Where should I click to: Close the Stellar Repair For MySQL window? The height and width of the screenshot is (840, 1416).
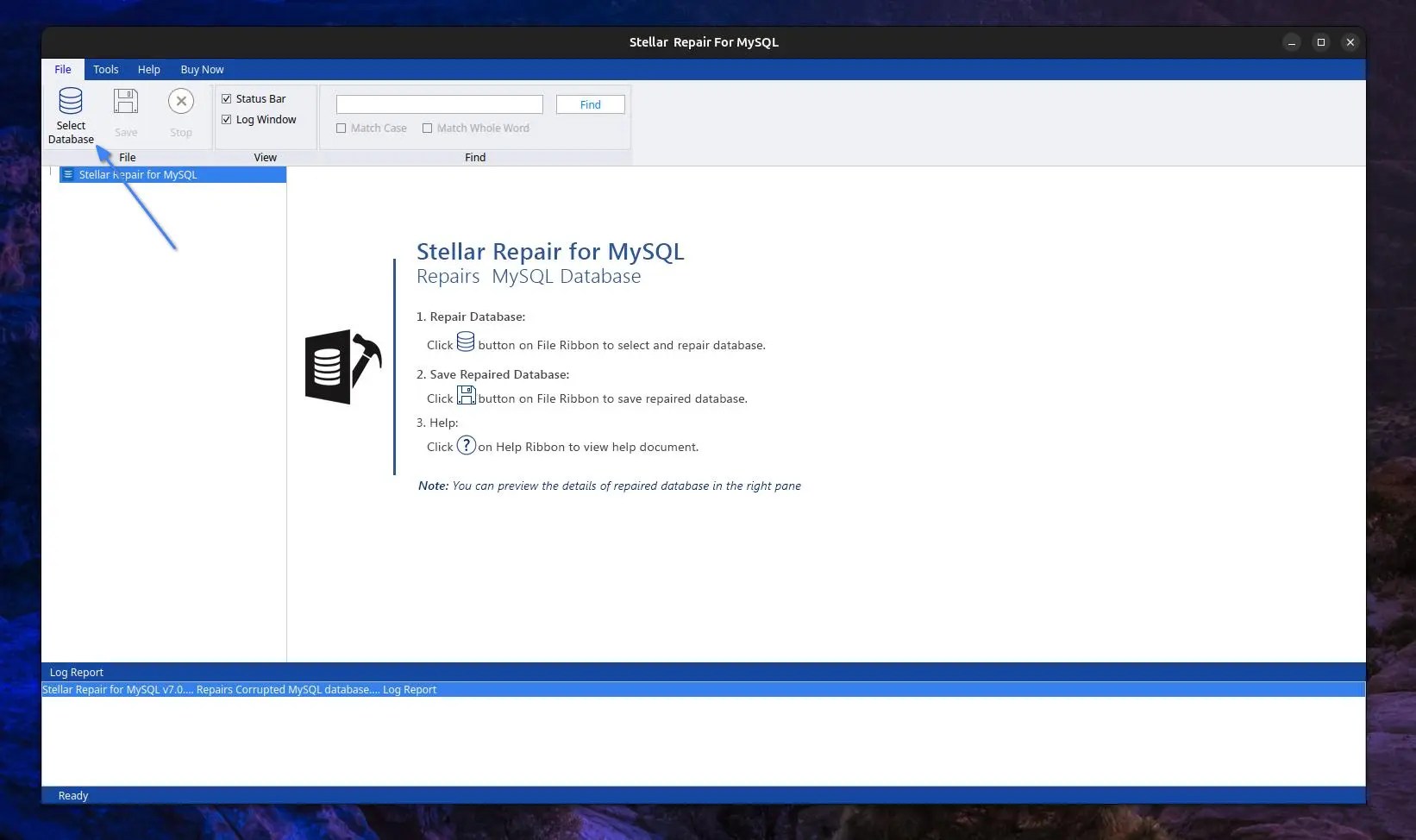[1350, 42]
